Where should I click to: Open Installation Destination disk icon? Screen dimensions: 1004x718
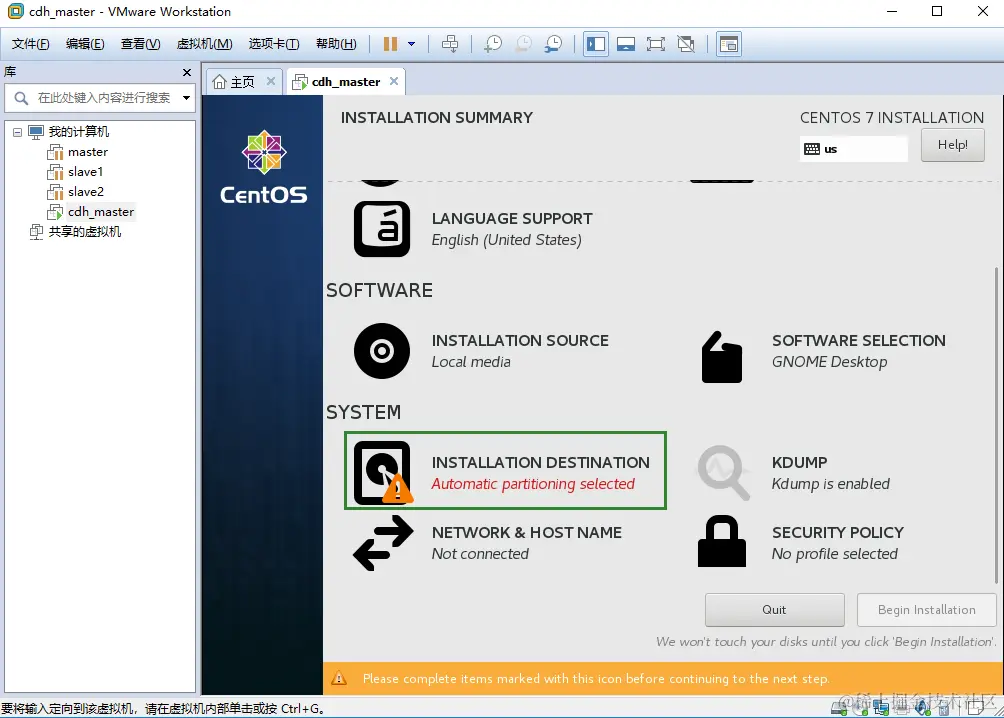pos(382,473)
